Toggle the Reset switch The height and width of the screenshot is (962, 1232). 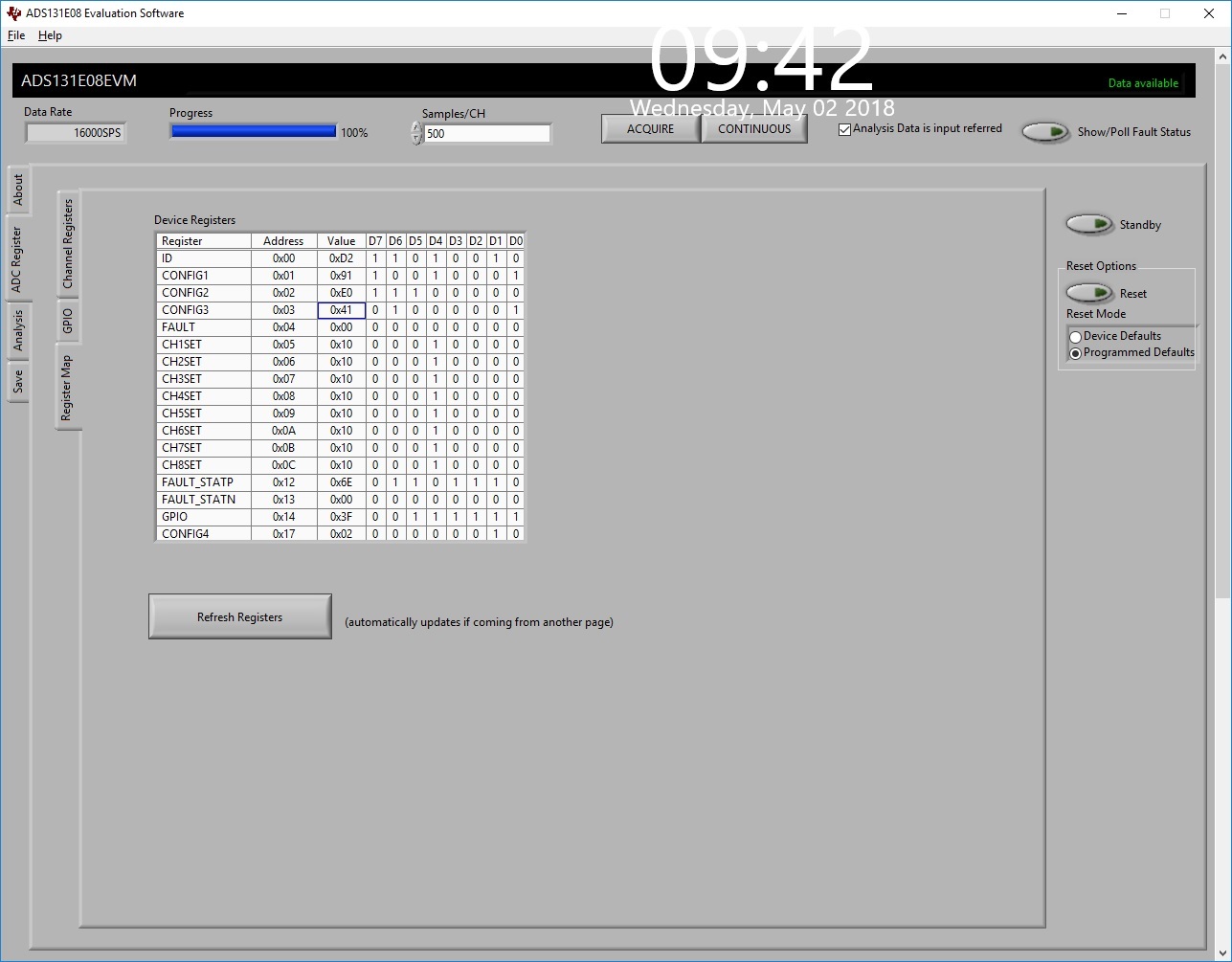coord(1089,293)
